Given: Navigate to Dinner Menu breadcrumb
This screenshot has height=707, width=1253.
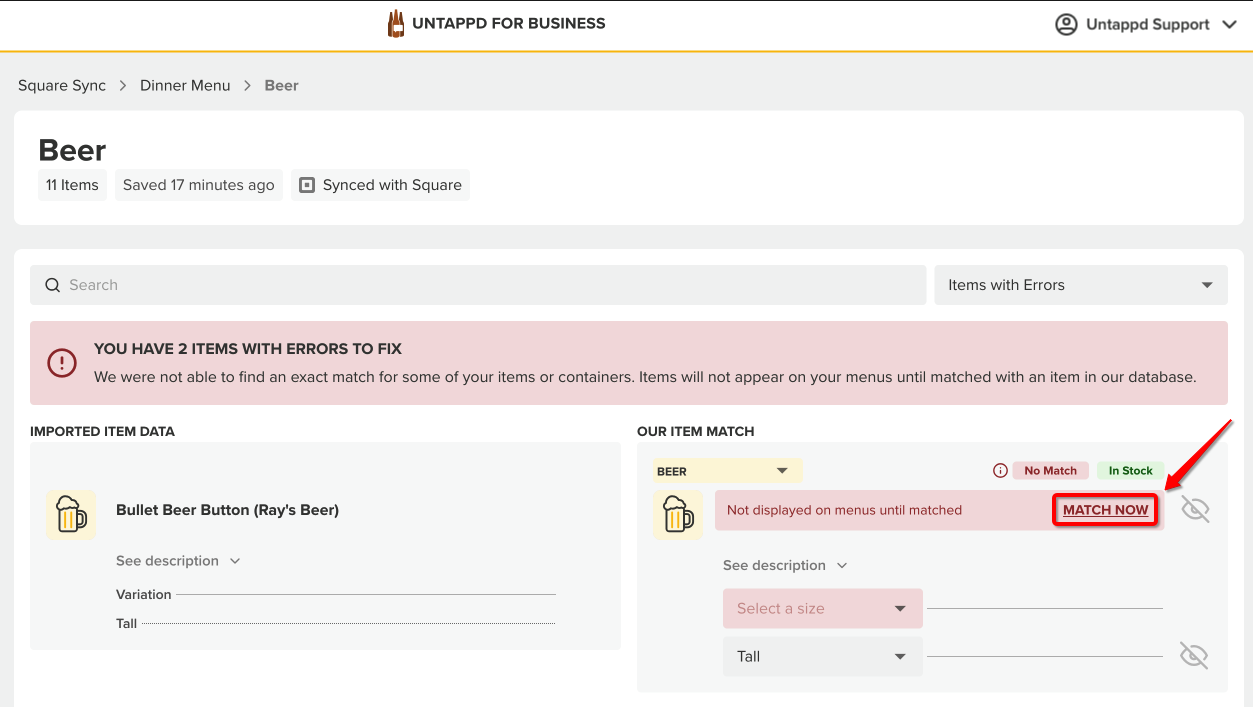Looking at the screenshot, I should (185, 85).
